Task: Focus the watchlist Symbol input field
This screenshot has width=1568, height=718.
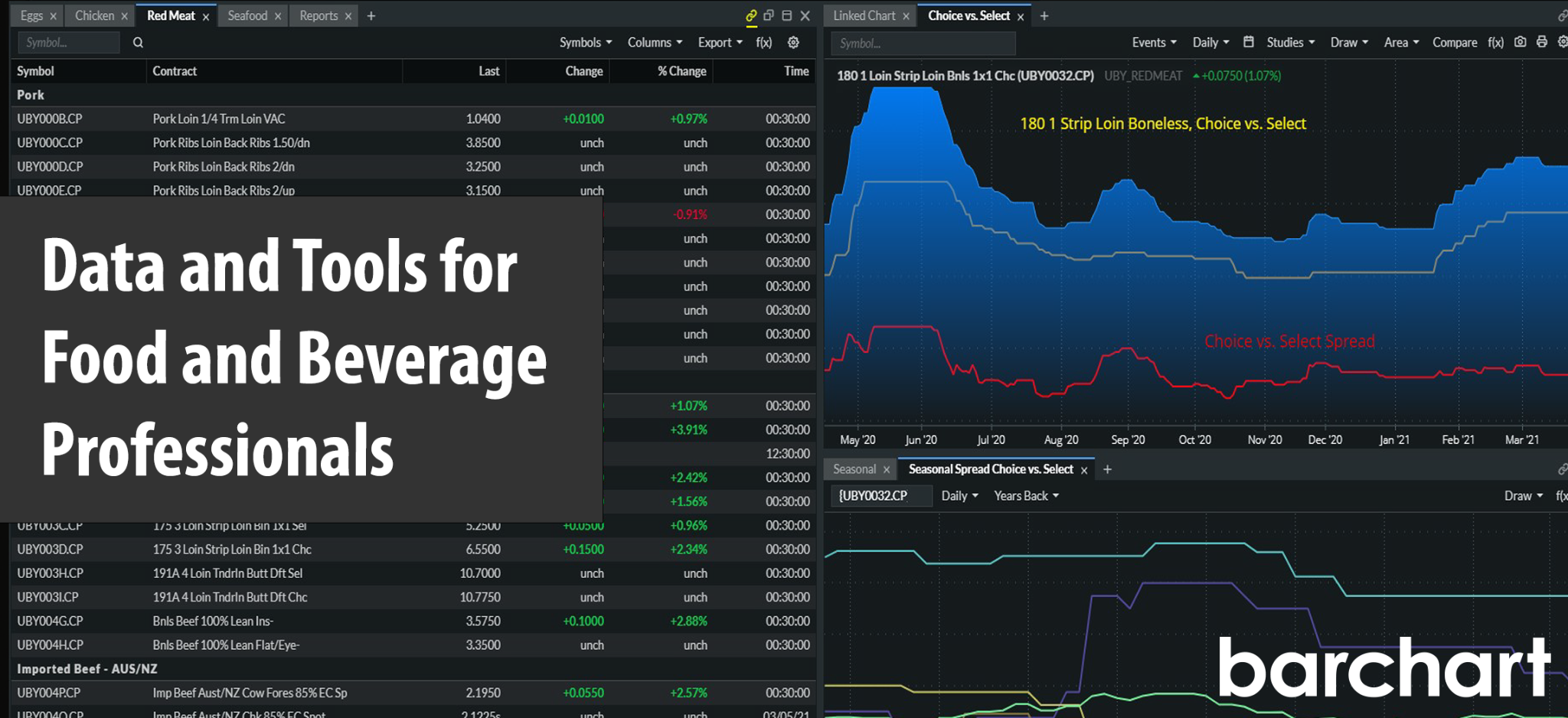Action: tap(69, 43)
